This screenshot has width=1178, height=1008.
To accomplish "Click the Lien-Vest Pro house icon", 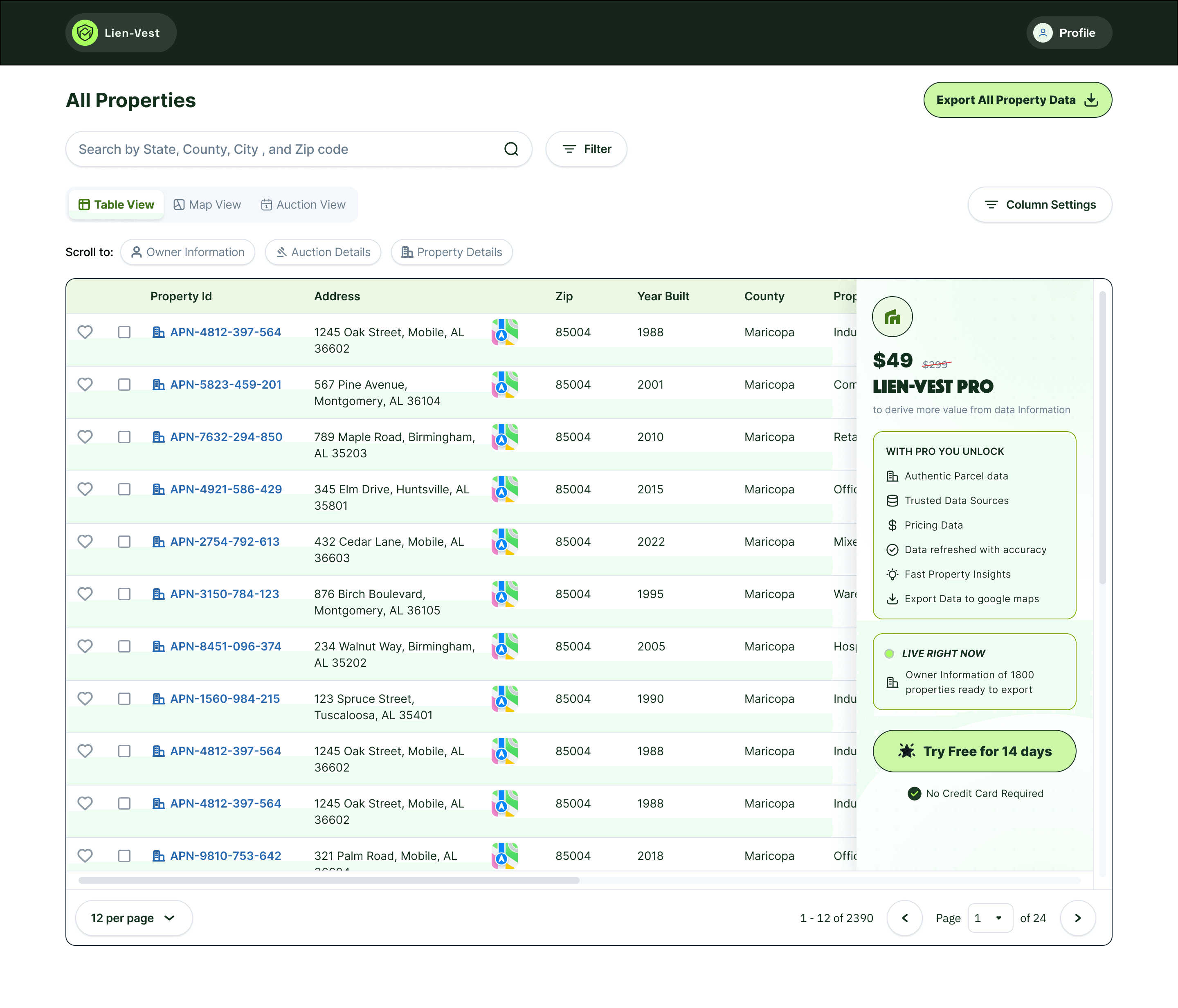I will point(892,317).
